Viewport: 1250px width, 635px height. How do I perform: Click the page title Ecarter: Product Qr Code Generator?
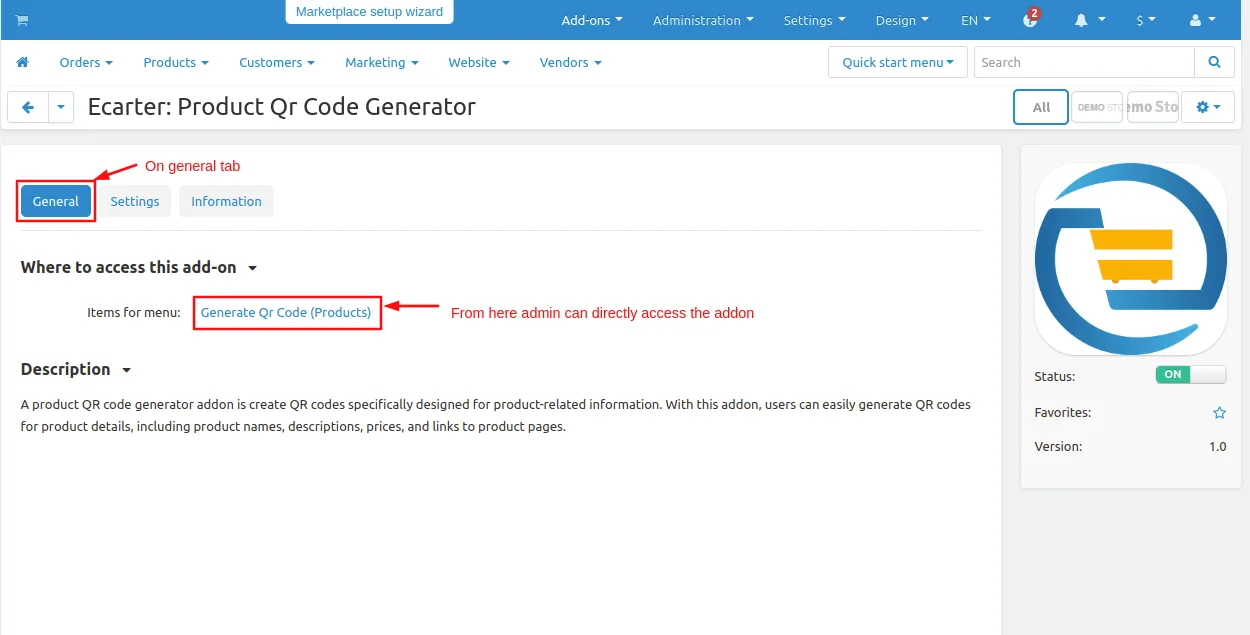pyautogui.click(x=282, y=106)
